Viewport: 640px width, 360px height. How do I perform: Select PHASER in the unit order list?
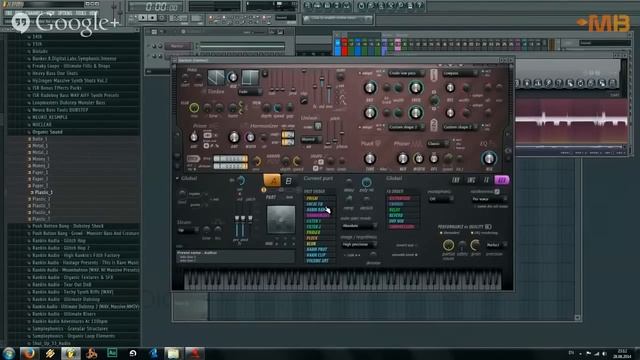[320, 232]
